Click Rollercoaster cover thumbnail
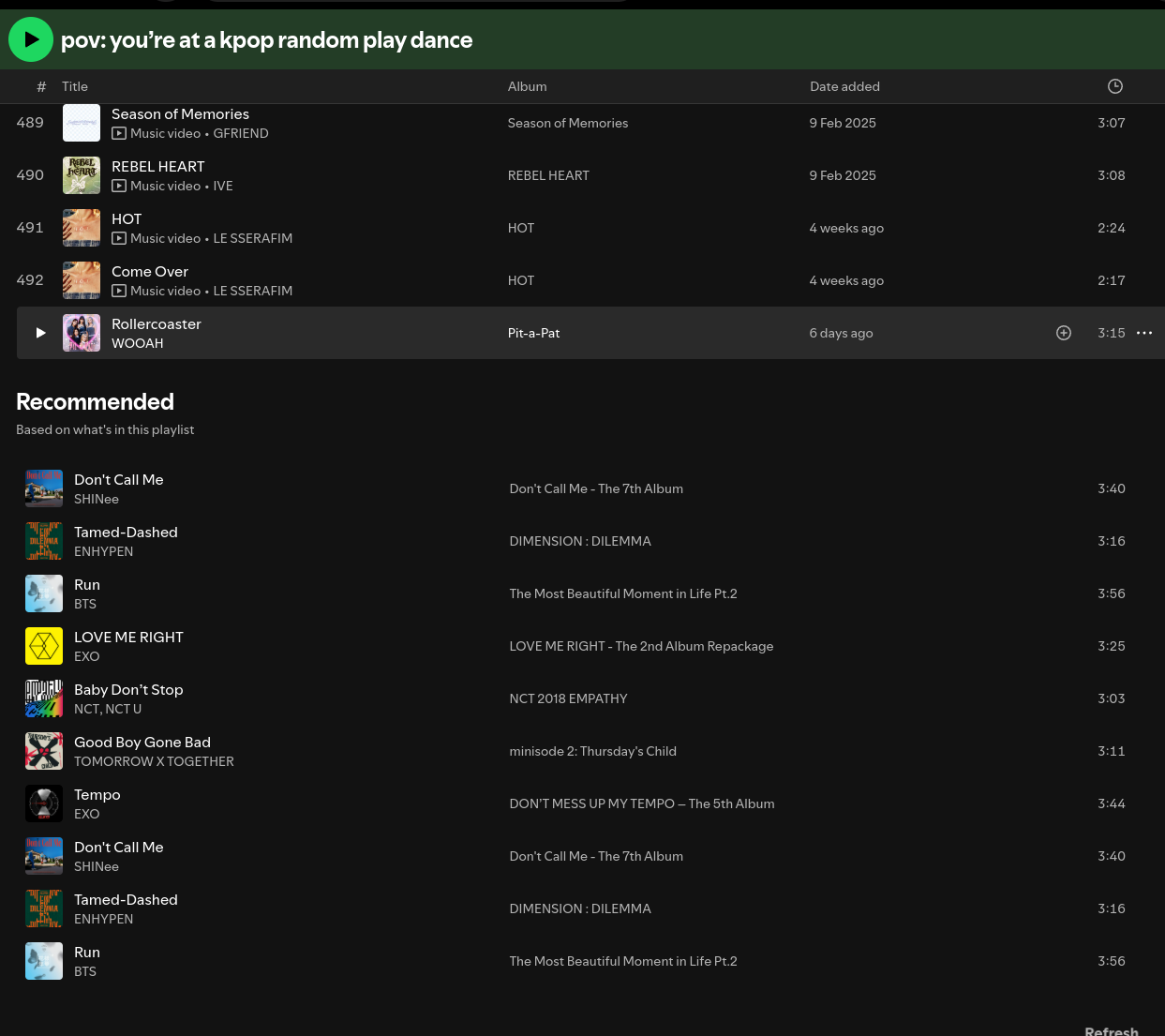The image size is (1165, 1036). 82,333
